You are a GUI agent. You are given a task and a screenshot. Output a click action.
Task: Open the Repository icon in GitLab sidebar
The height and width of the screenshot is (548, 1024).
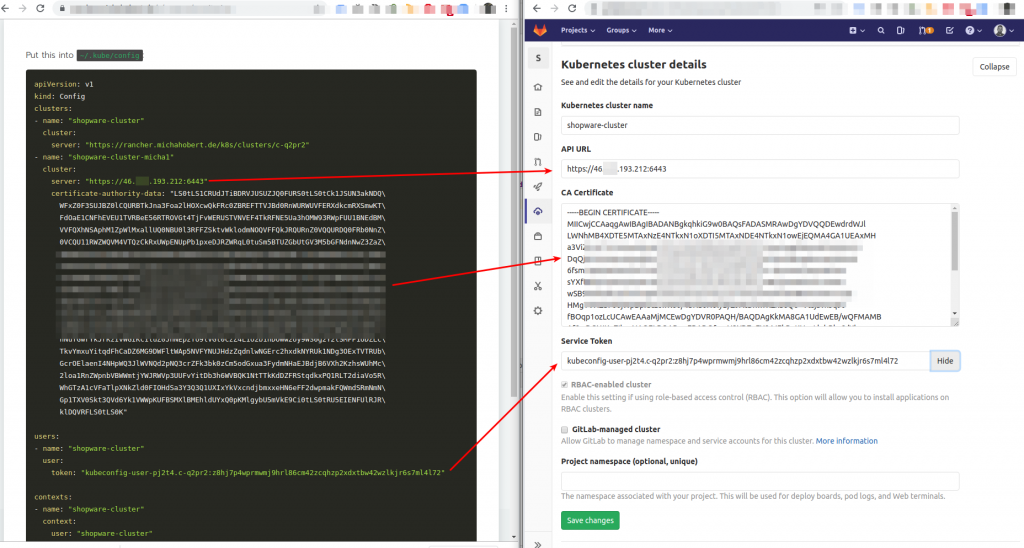coord(538,112)
